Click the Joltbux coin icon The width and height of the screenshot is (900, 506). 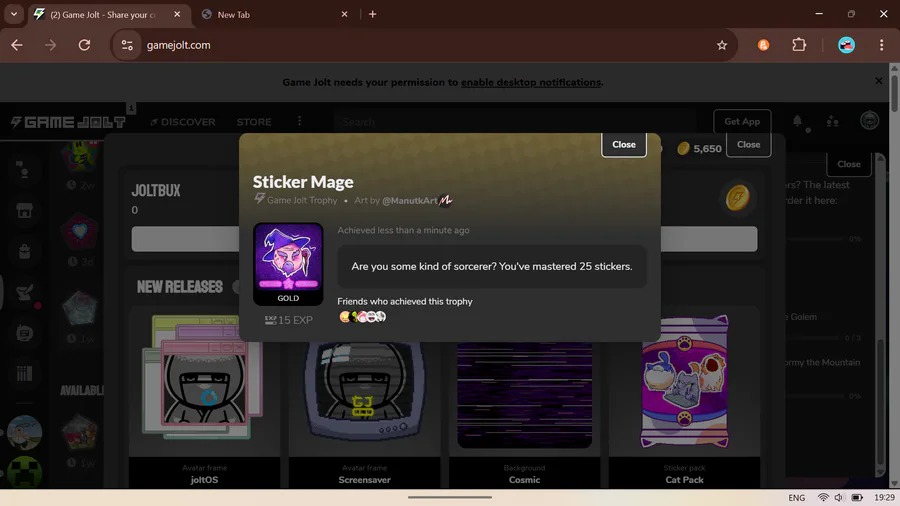(737, 198)
